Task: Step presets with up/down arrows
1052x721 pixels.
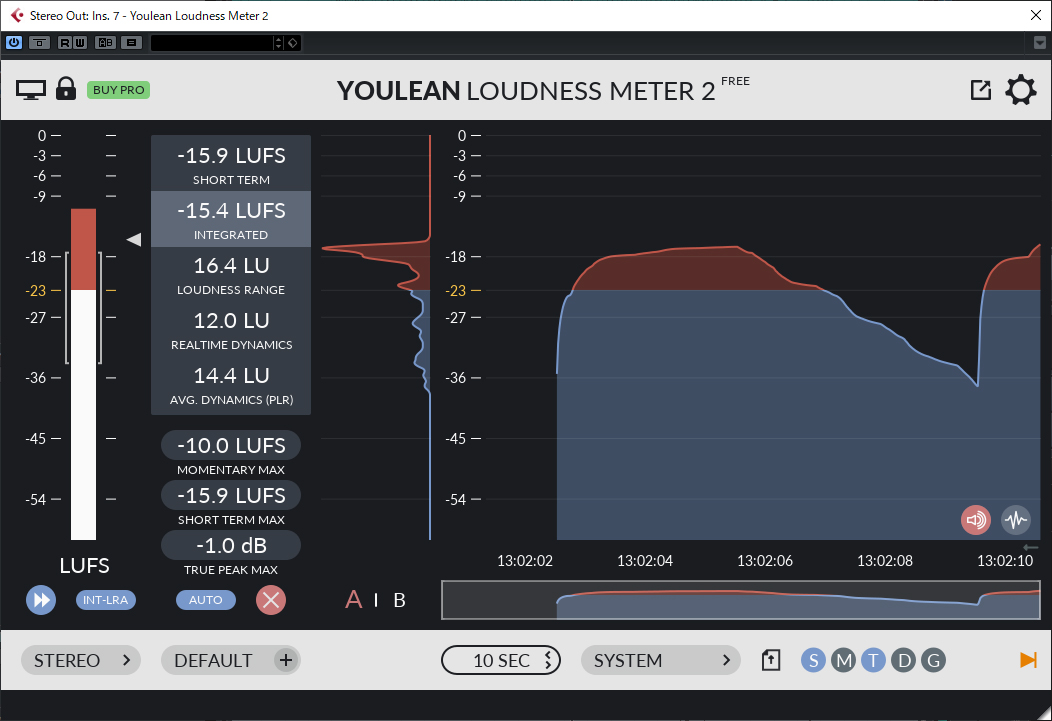Action: [x=278, y=43]
